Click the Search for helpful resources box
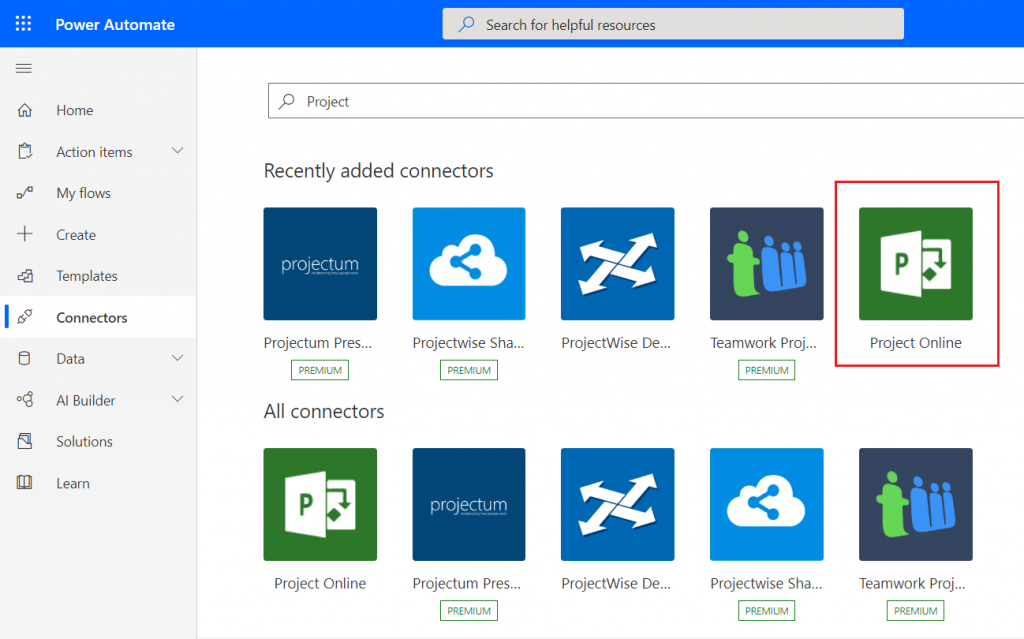Viewport: 1024px width, 639px height. point(673,24)
